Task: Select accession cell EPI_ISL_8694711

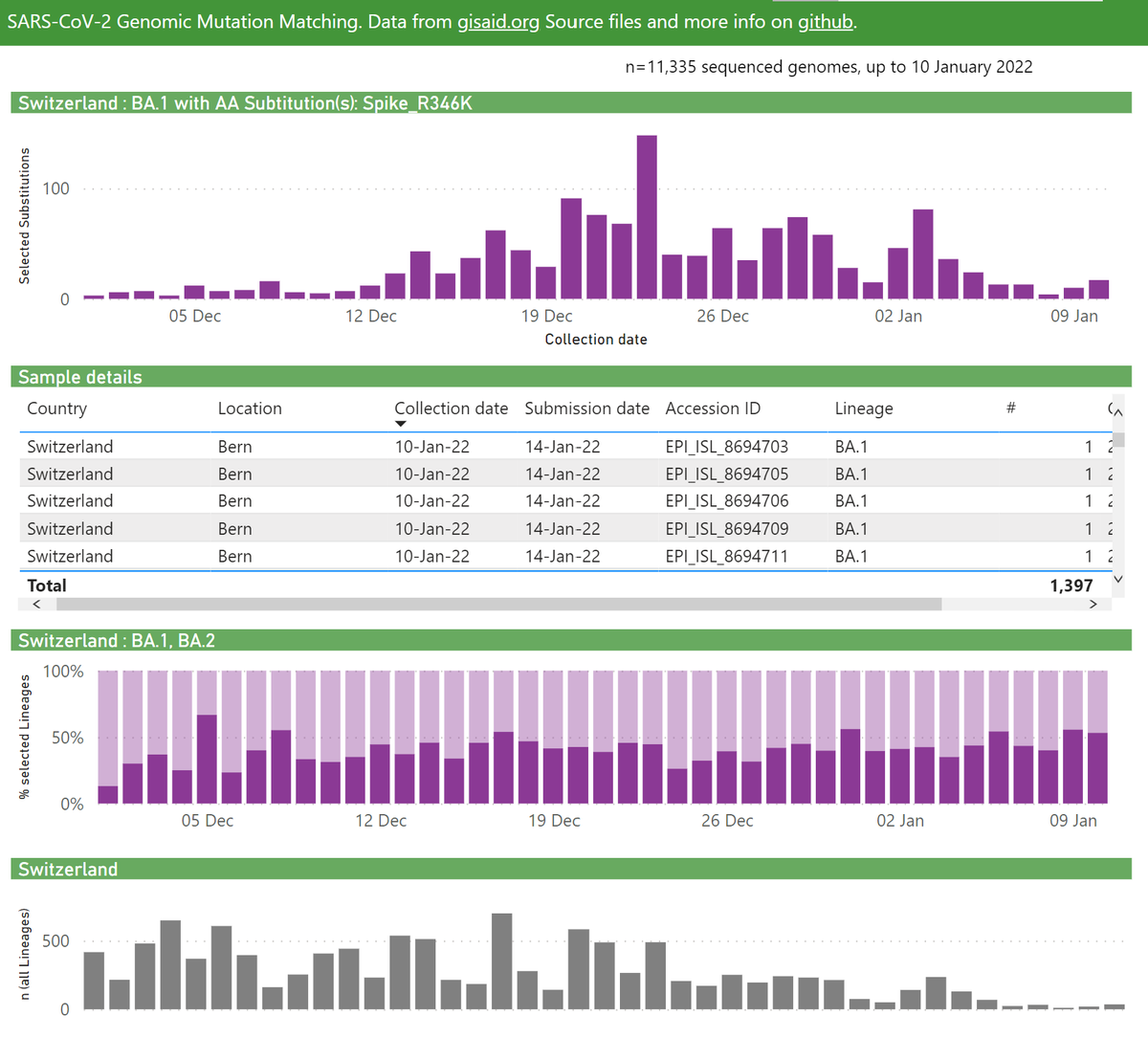Action: [x=727, y=557]
